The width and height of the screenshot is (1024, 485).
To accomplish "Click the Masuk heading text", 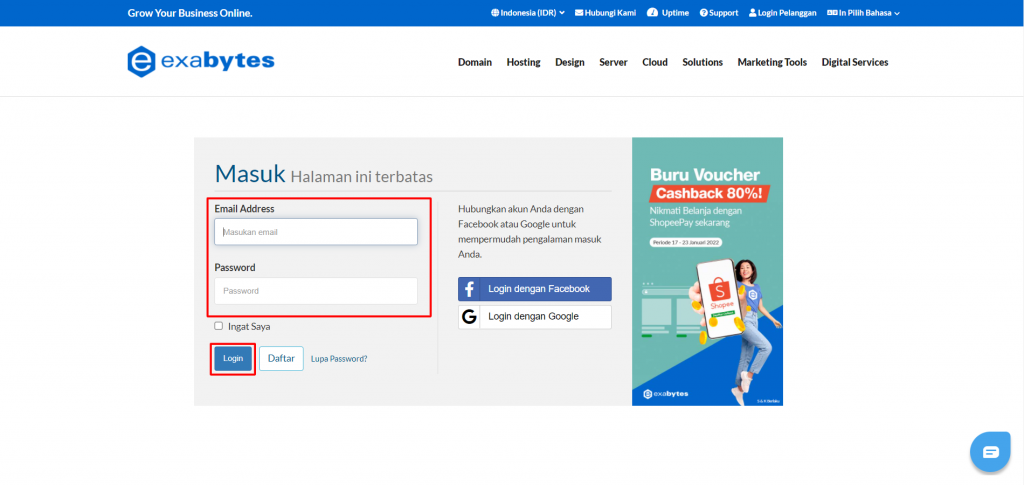I will coord(250,174).
